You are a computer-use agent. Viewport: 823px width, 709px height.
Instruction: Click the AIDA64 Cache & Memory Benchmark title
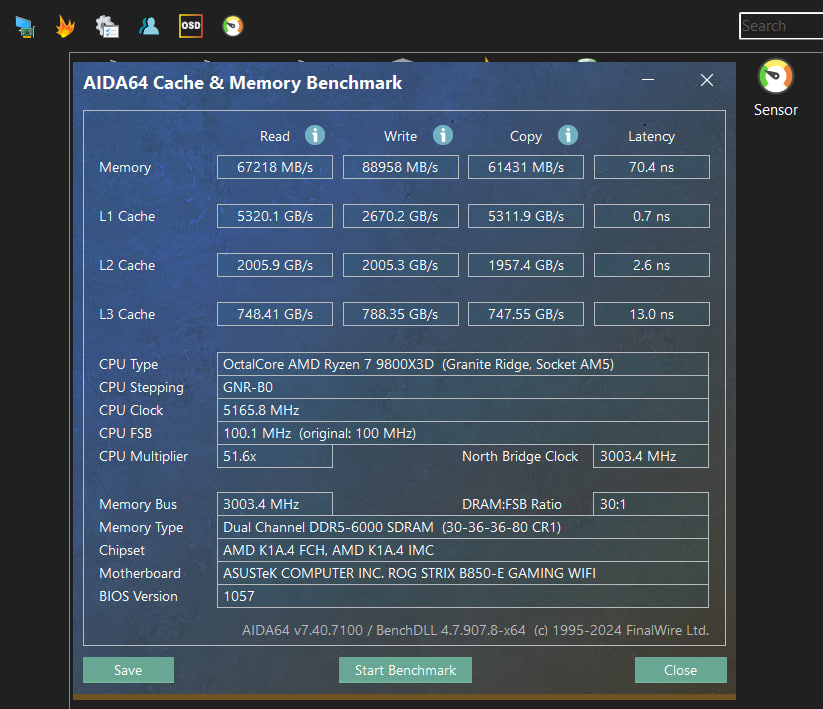242,83
